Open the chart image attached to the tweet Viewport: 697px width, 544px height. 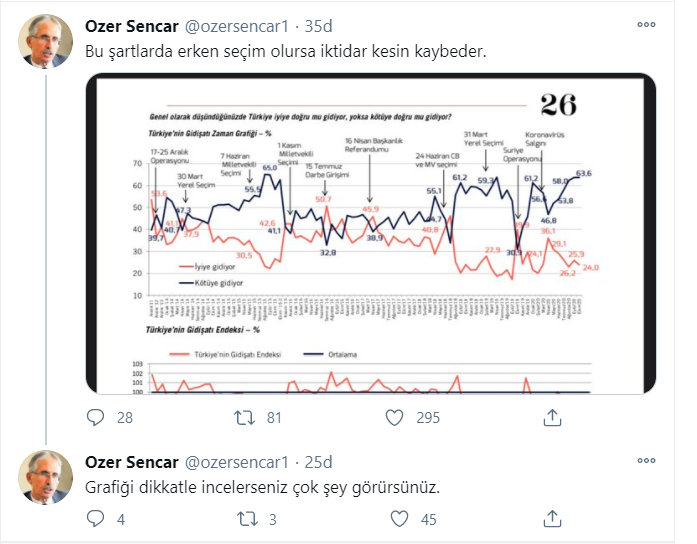coord(371,233)
